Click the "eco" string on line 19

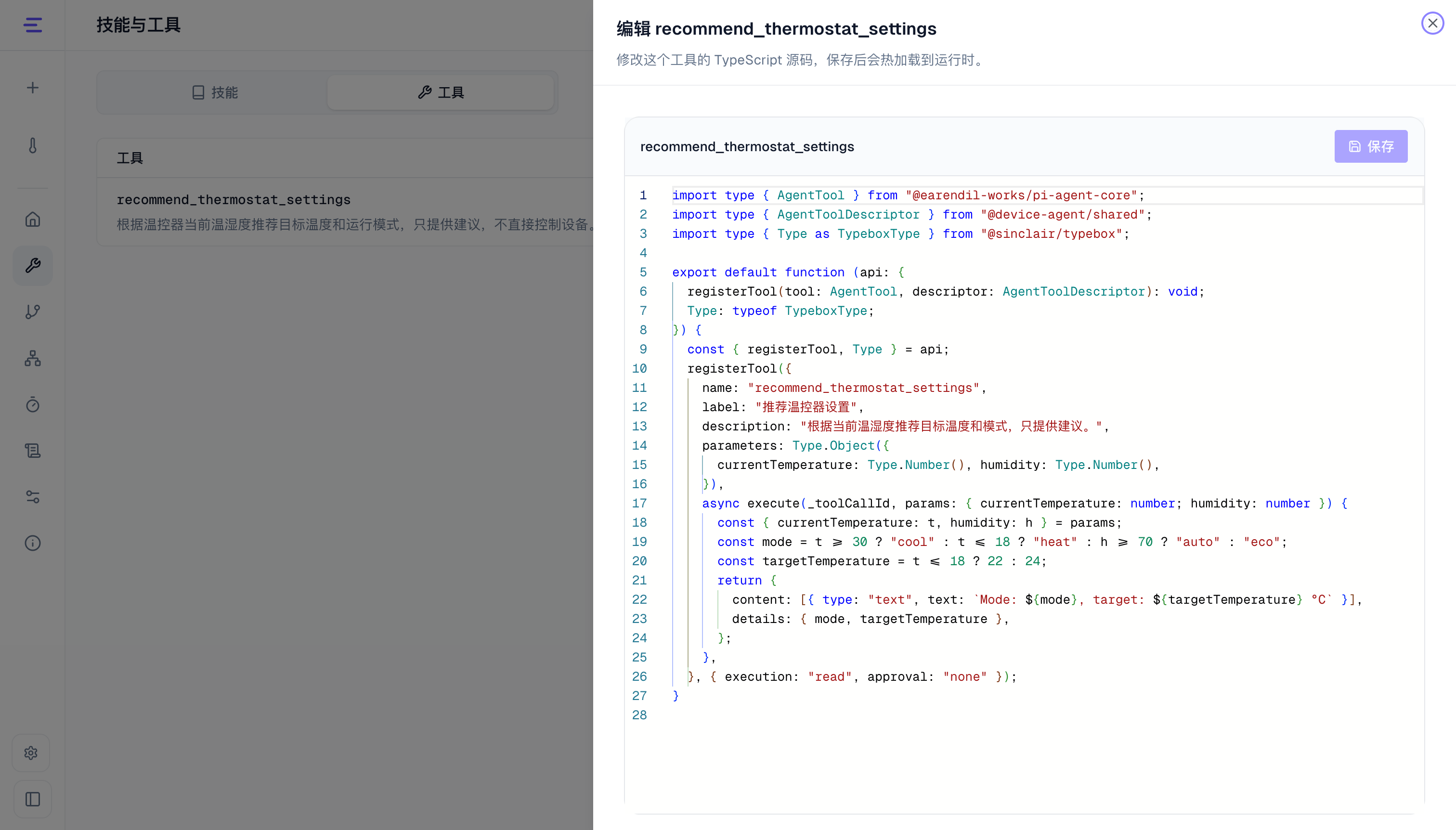tap(1261, 542)
